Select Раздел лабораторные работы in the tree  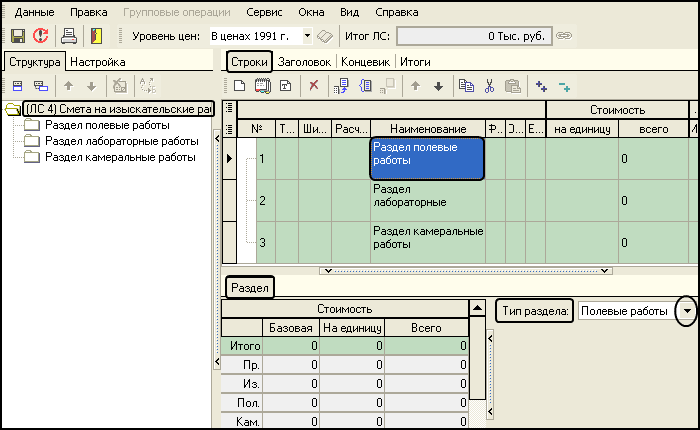tap(121, 141)
